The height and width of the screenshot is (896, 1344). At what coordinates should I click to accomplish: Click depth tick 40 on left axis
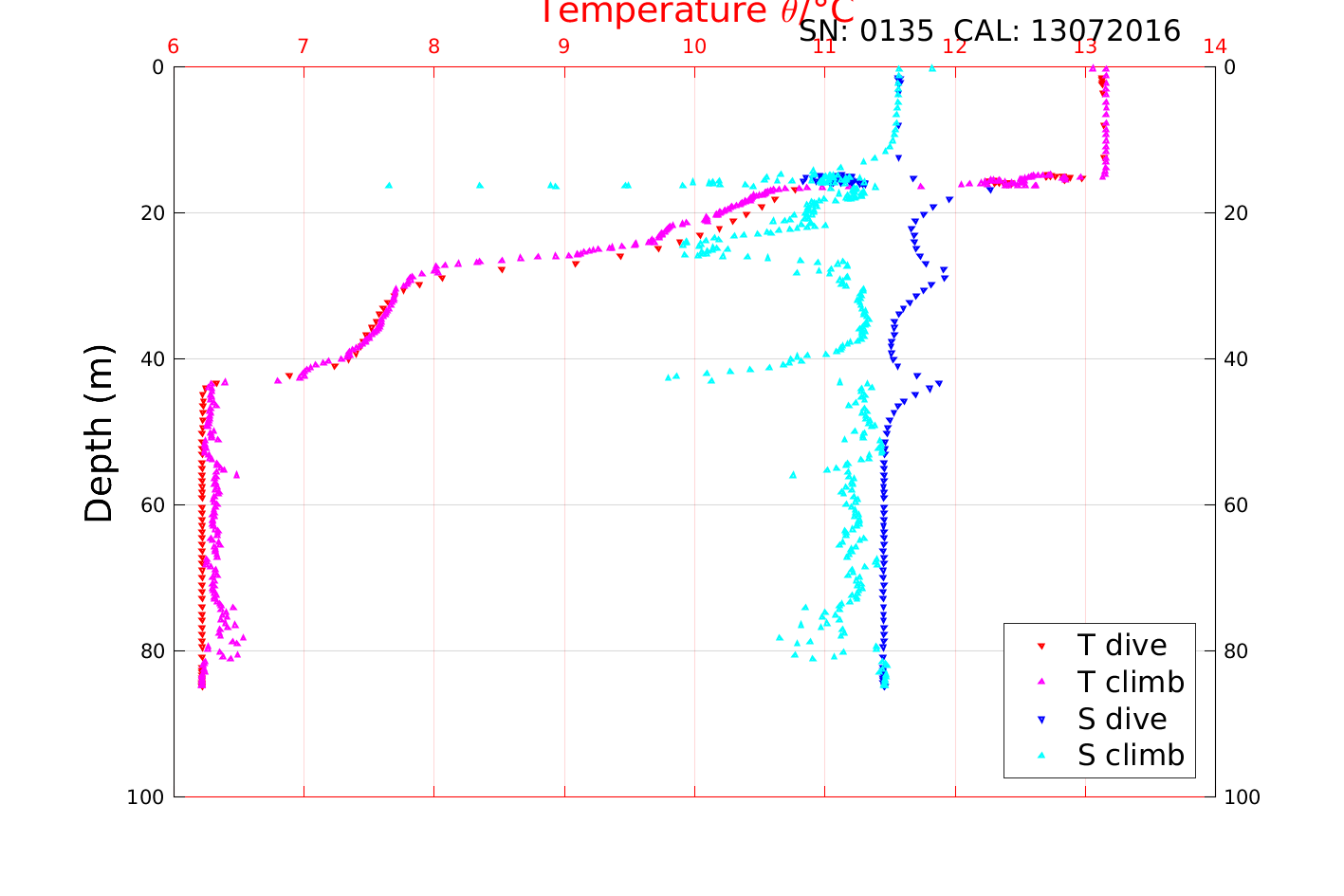point(152,359)
